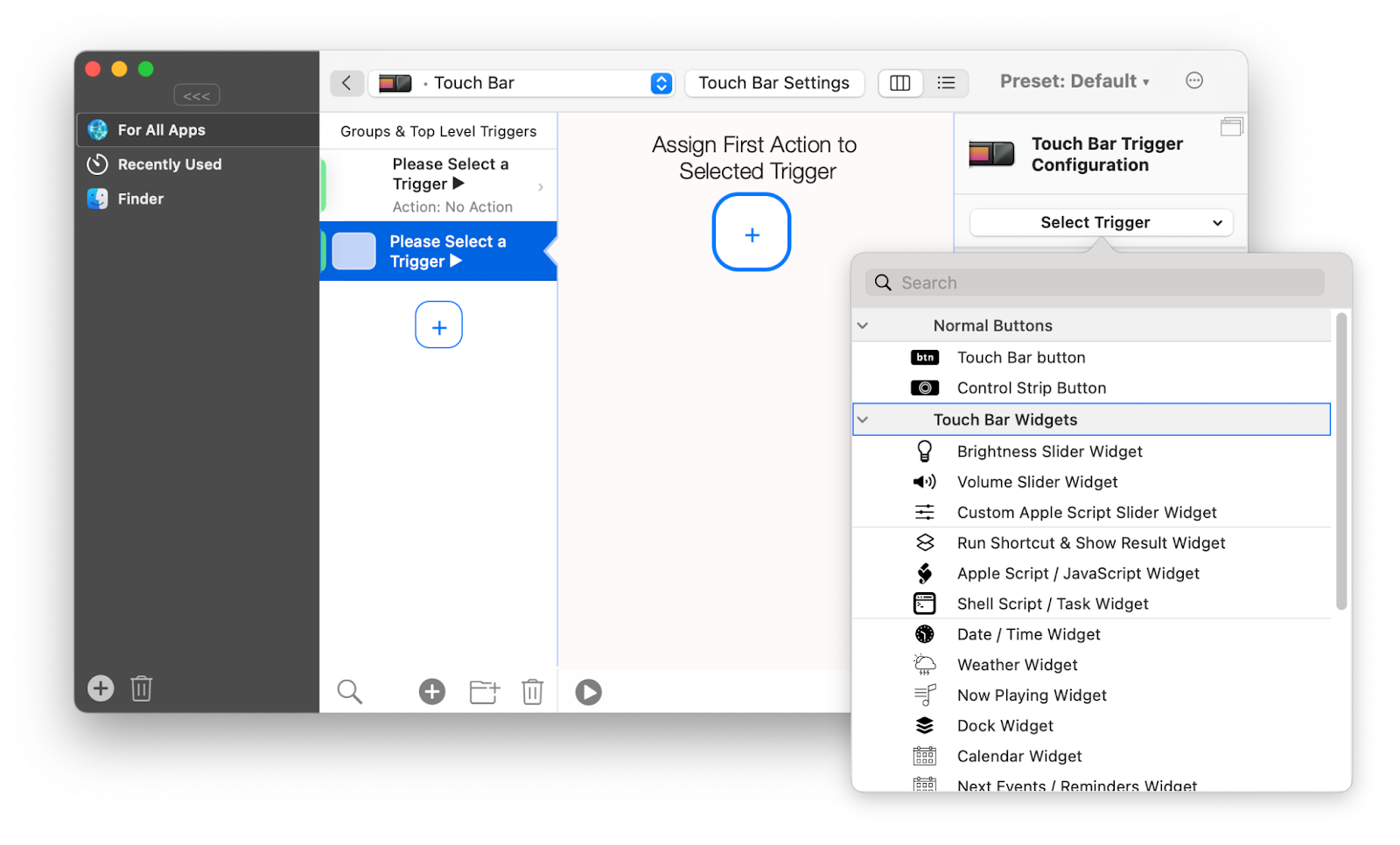Open the Touch Bar trigger type dropdown

coord(521,83)
